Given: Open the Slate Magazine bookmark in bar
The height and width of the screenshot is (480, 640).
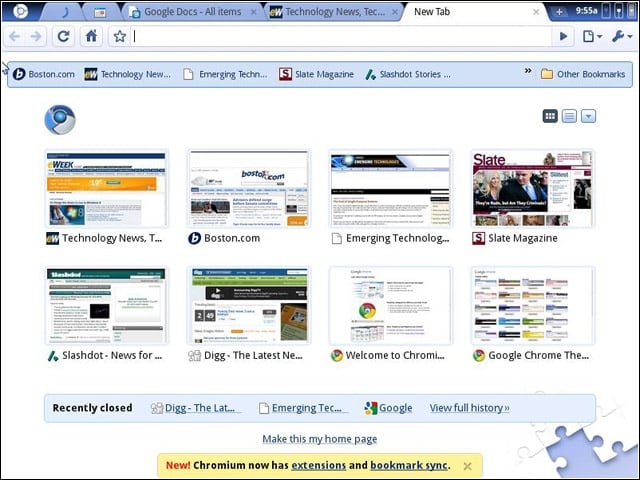Looking at the screenshot, I should 316,74.
